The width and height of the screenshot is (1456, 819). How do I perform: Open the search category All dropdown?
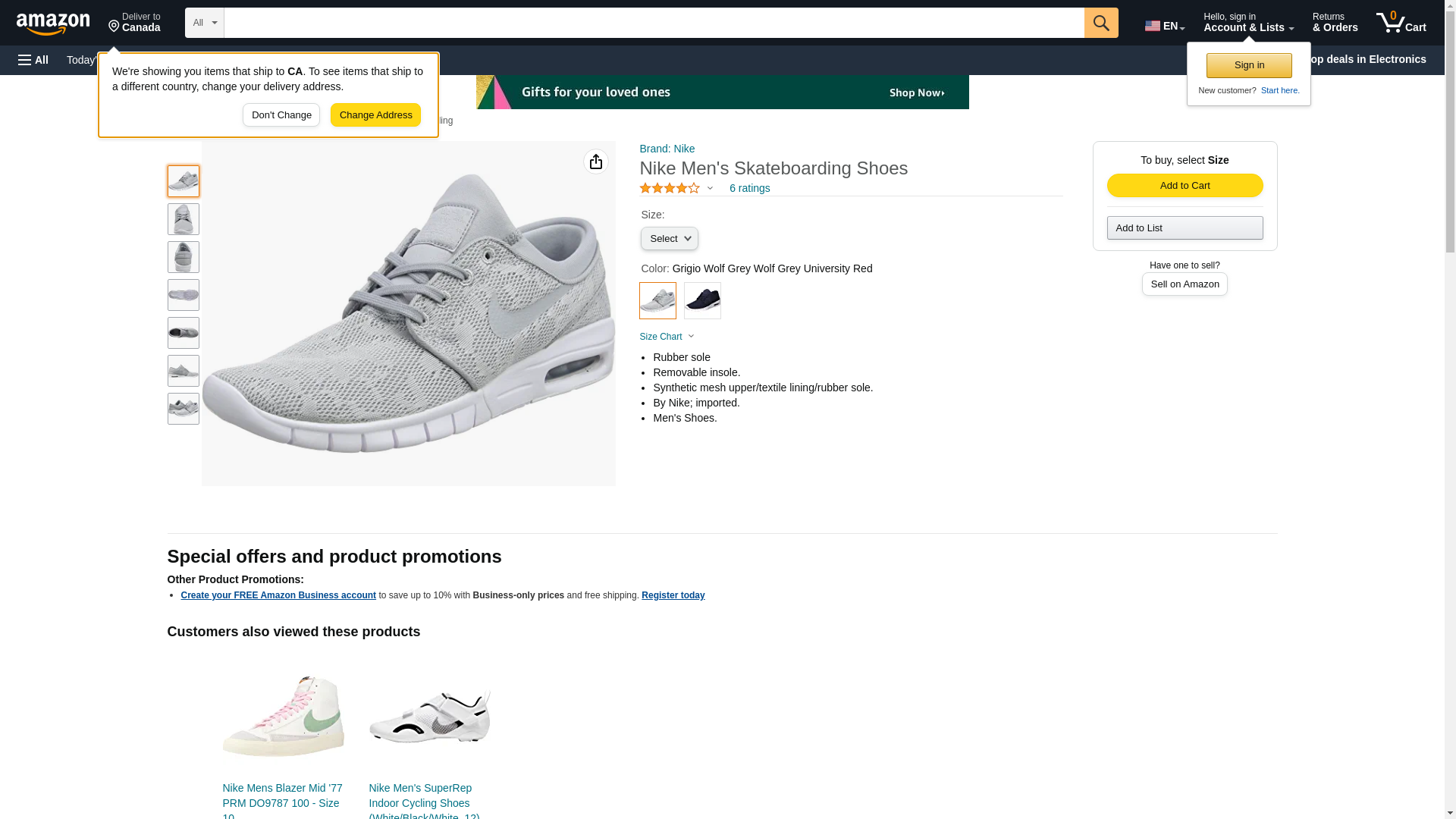pos(204,23)
